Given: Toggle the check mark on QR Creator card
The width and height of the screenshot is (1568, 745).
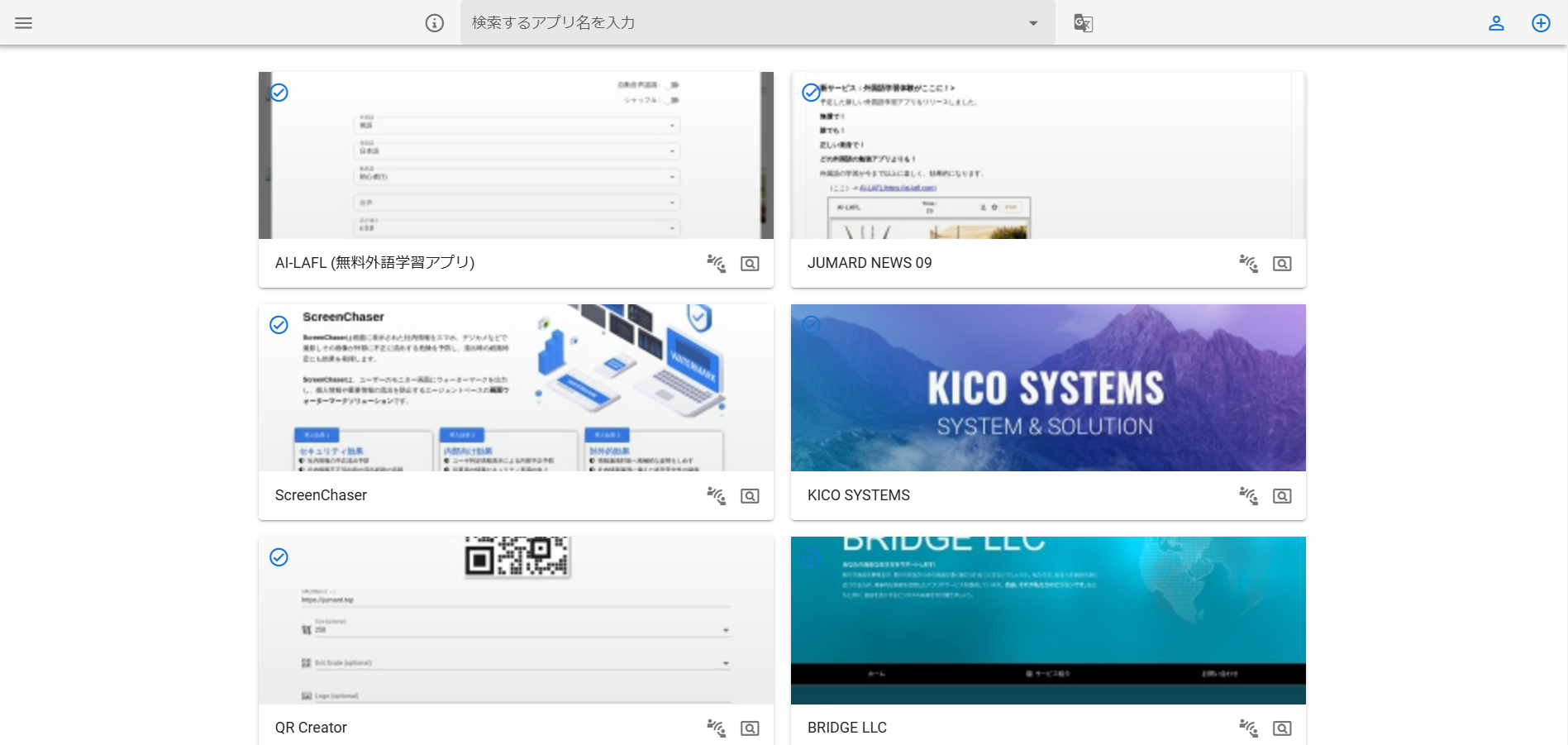Looking at the screenshot, I should (x=279, y=557).
